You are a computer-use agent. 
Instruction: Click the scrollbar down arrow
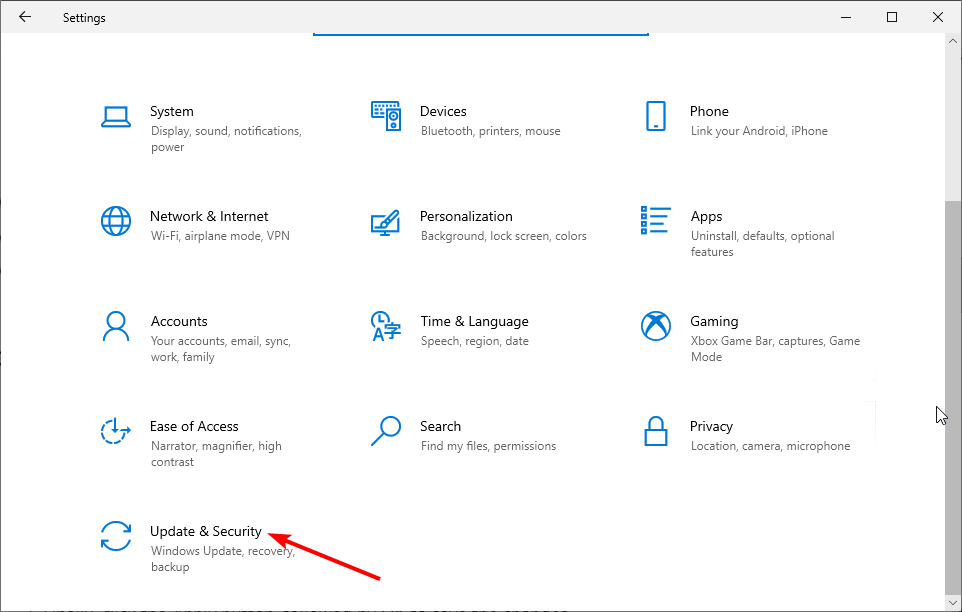coord(953,601)
